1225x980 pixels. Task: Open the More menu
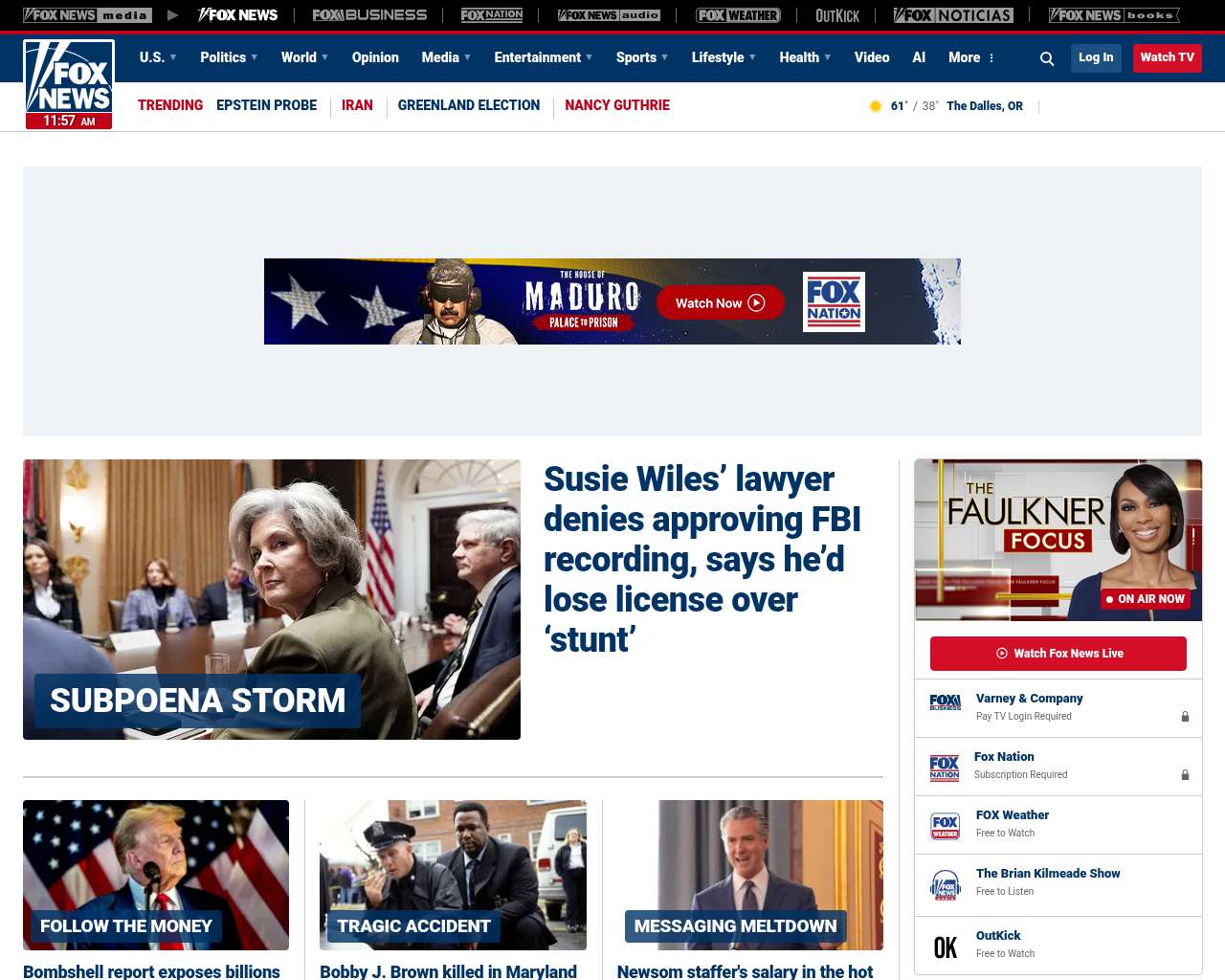tap(971, 57)
